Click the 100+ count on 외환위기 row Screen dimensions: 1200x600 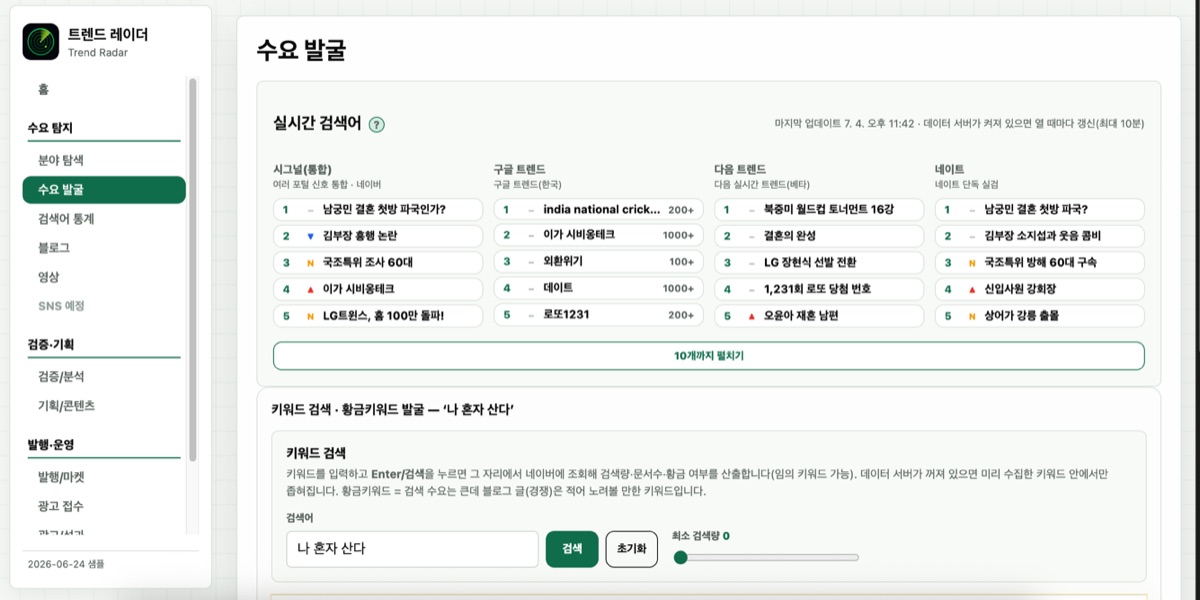[x=681, y=262]
